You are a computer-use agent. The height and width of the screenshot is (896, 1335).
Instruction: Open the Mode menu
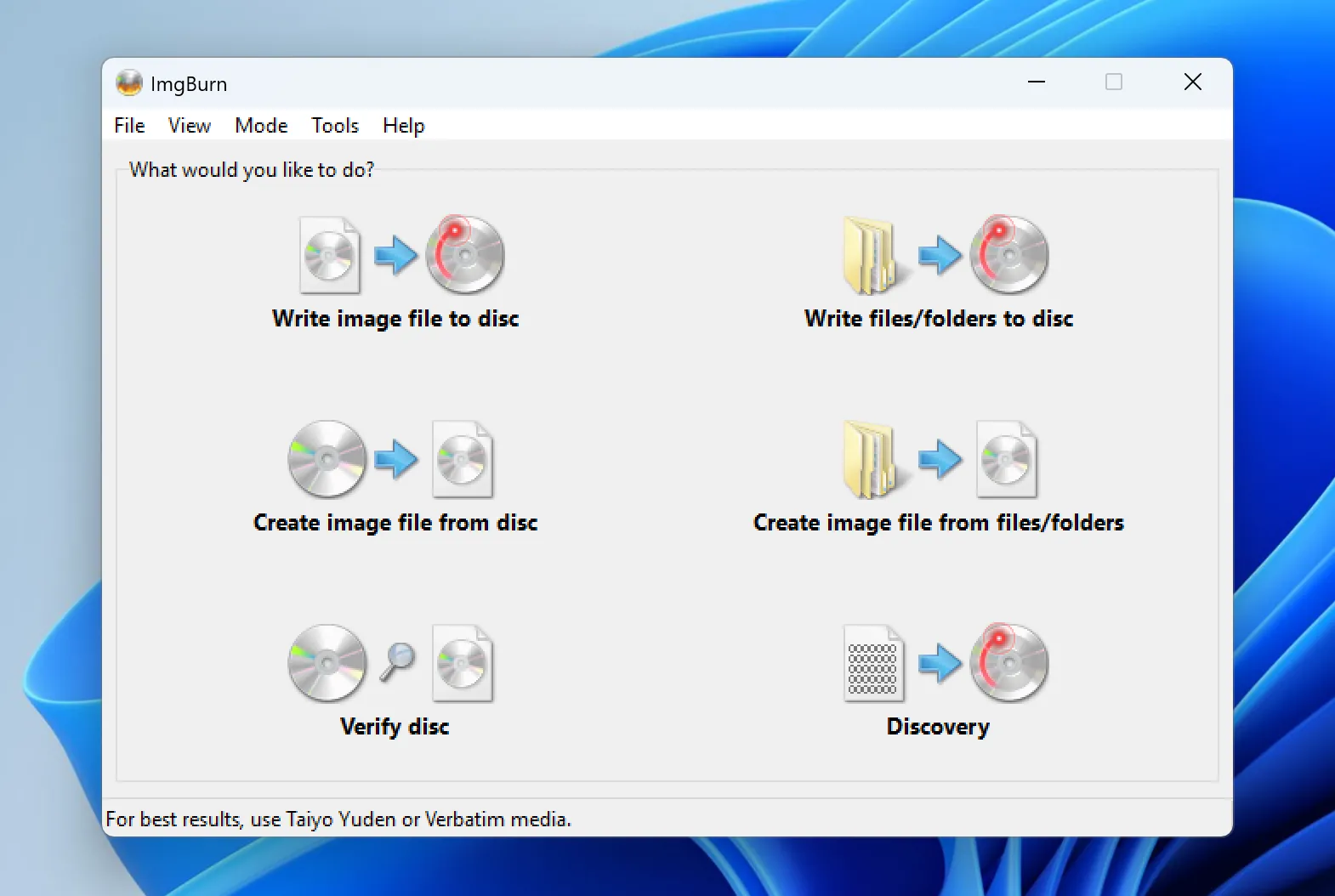click(261, 126)
